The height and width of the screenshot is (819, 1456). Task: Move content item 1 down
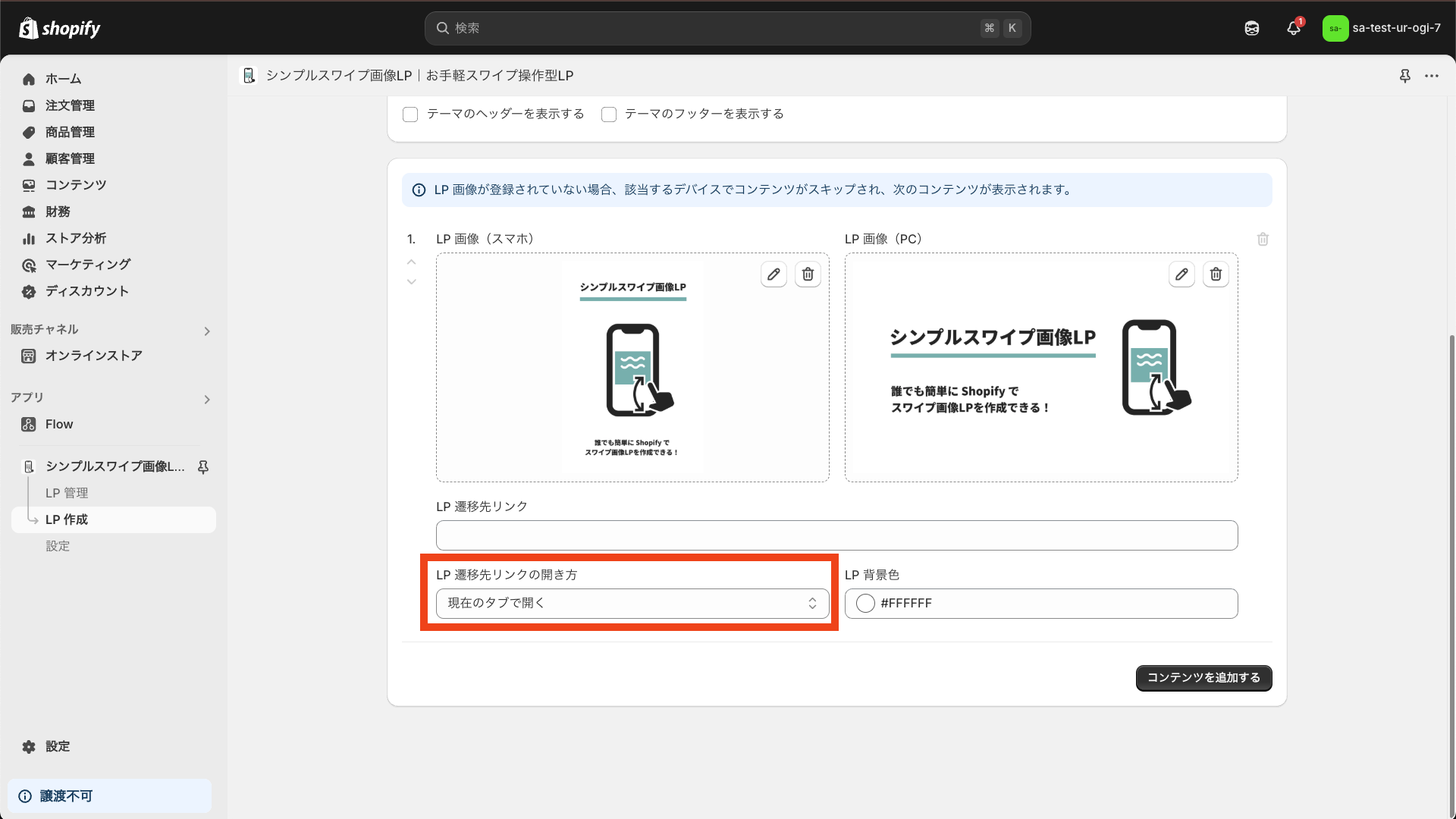click(412, 282)
